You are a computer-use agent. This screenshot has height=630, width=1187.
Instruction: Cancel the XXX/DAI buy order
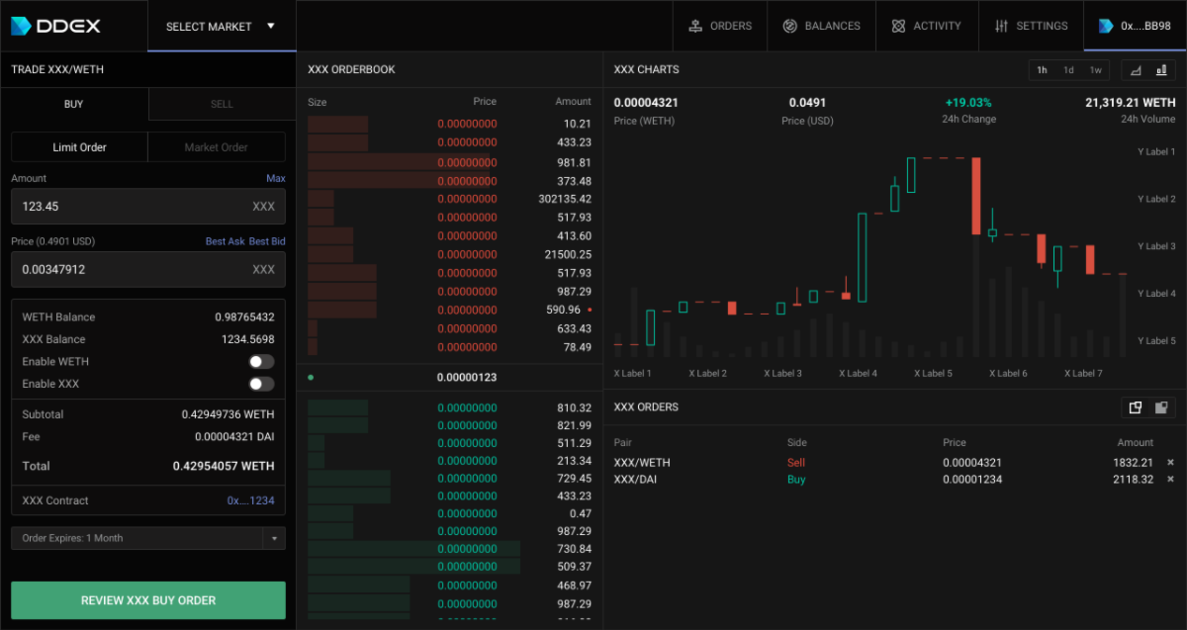click(1170, 479)
